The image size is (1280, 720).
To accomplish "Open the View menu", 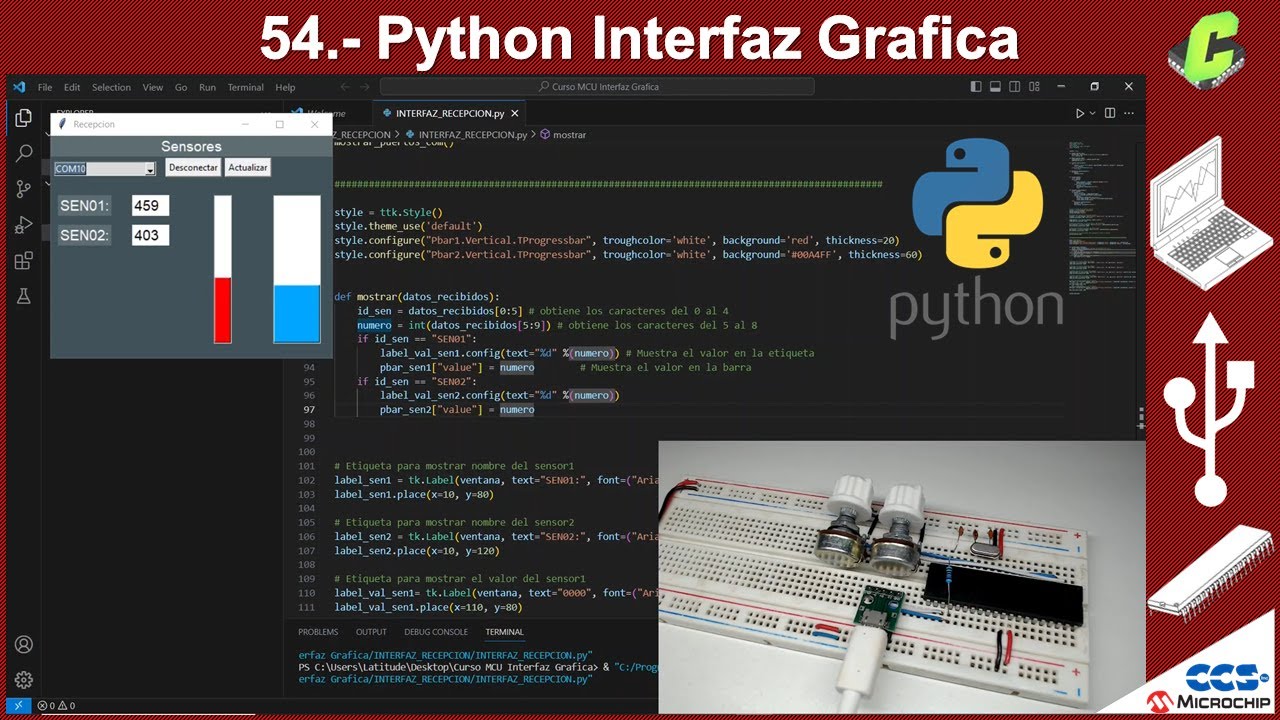I will click(152, 87).
